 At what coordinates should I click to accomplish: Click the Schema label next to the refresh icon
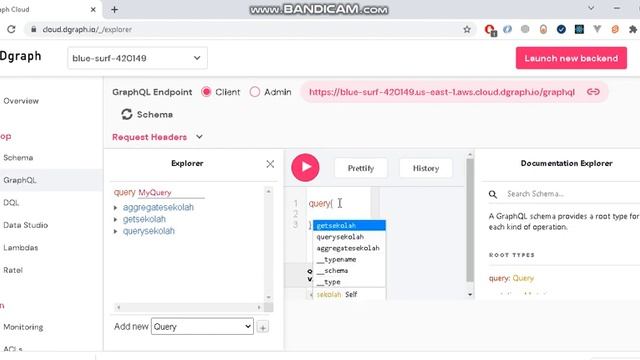(x=155, y=115)
